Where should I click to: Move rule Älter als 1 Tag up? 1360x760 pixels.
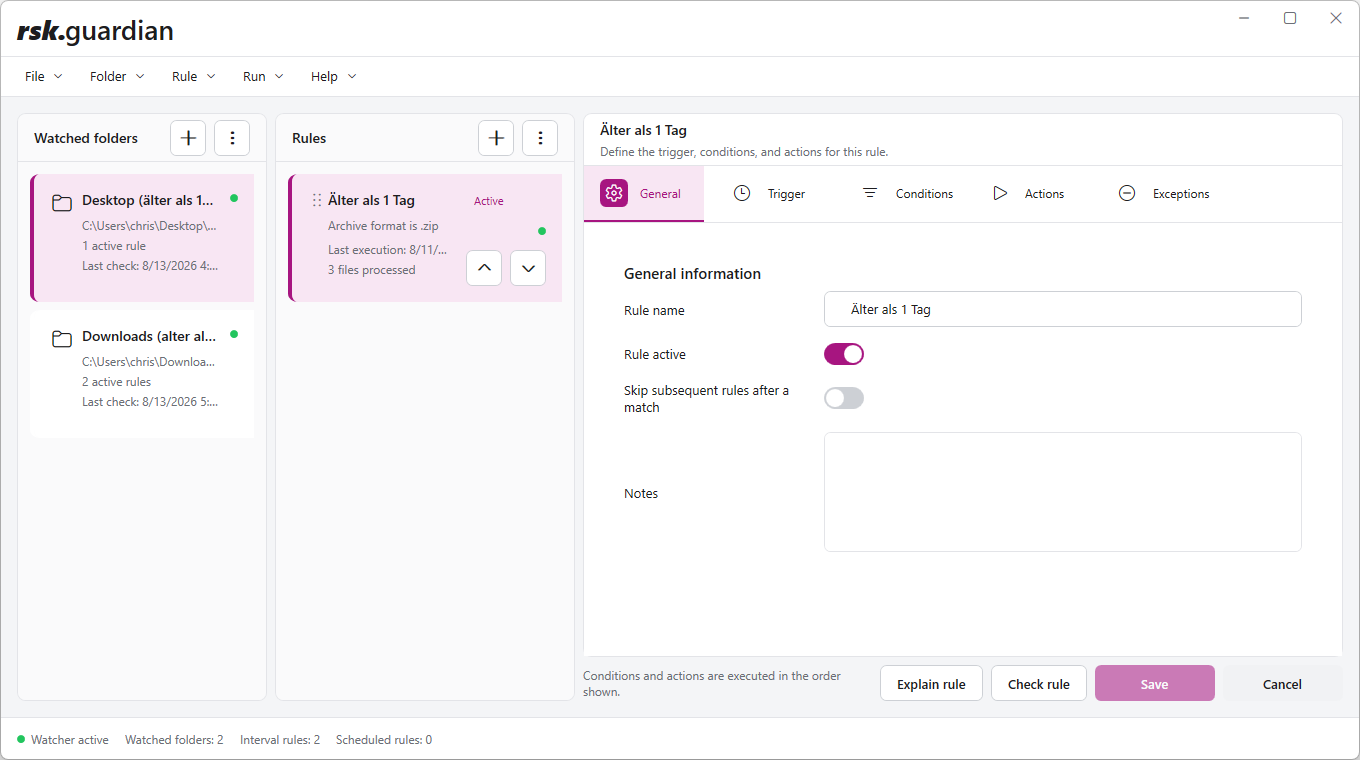pyautogui.click(x=484, y=268)
